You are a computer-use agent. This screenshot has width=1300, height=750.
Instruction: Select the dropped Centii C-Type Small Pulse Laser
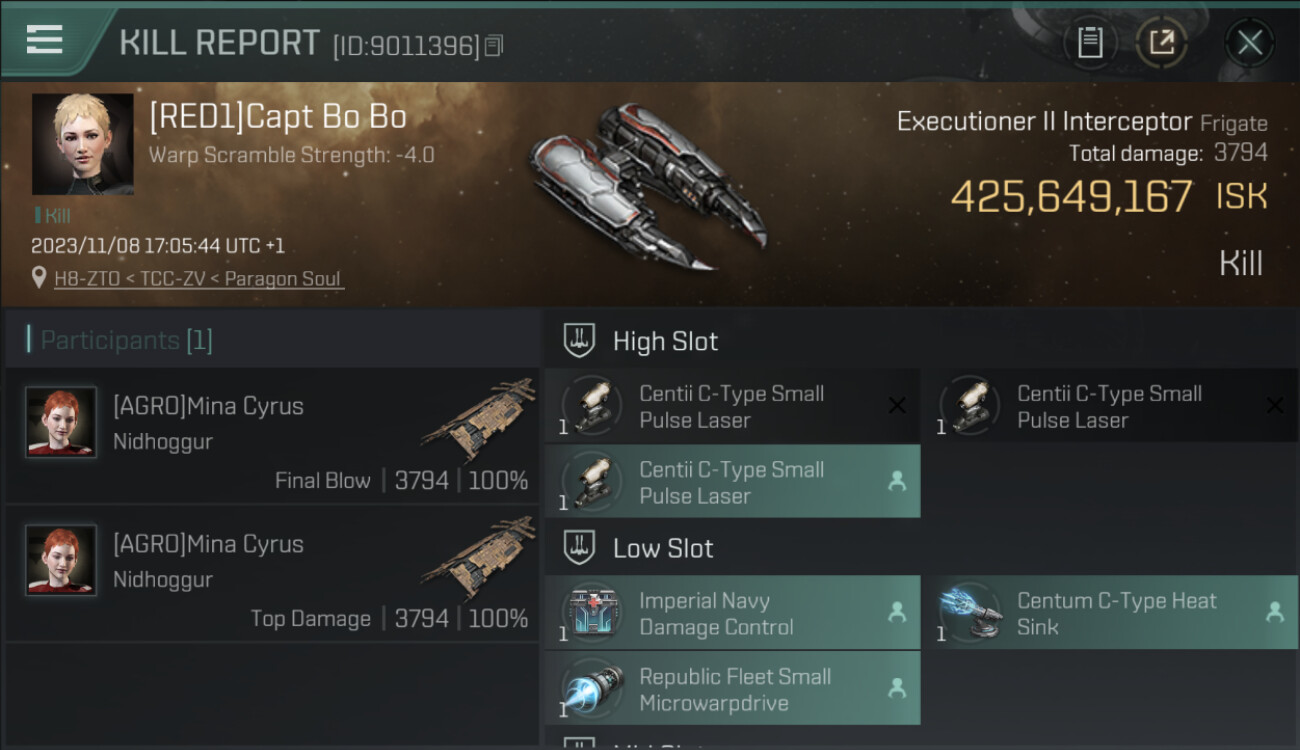coord(732,482)
